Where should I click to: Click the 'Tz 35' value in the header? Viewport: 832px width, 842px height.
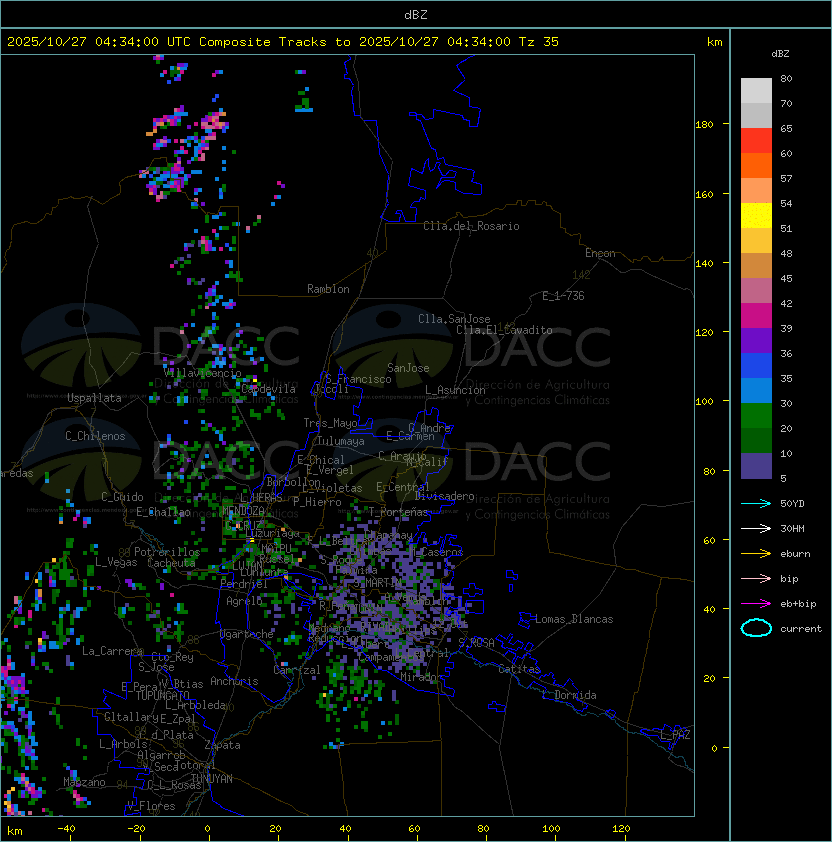point(539,42)
